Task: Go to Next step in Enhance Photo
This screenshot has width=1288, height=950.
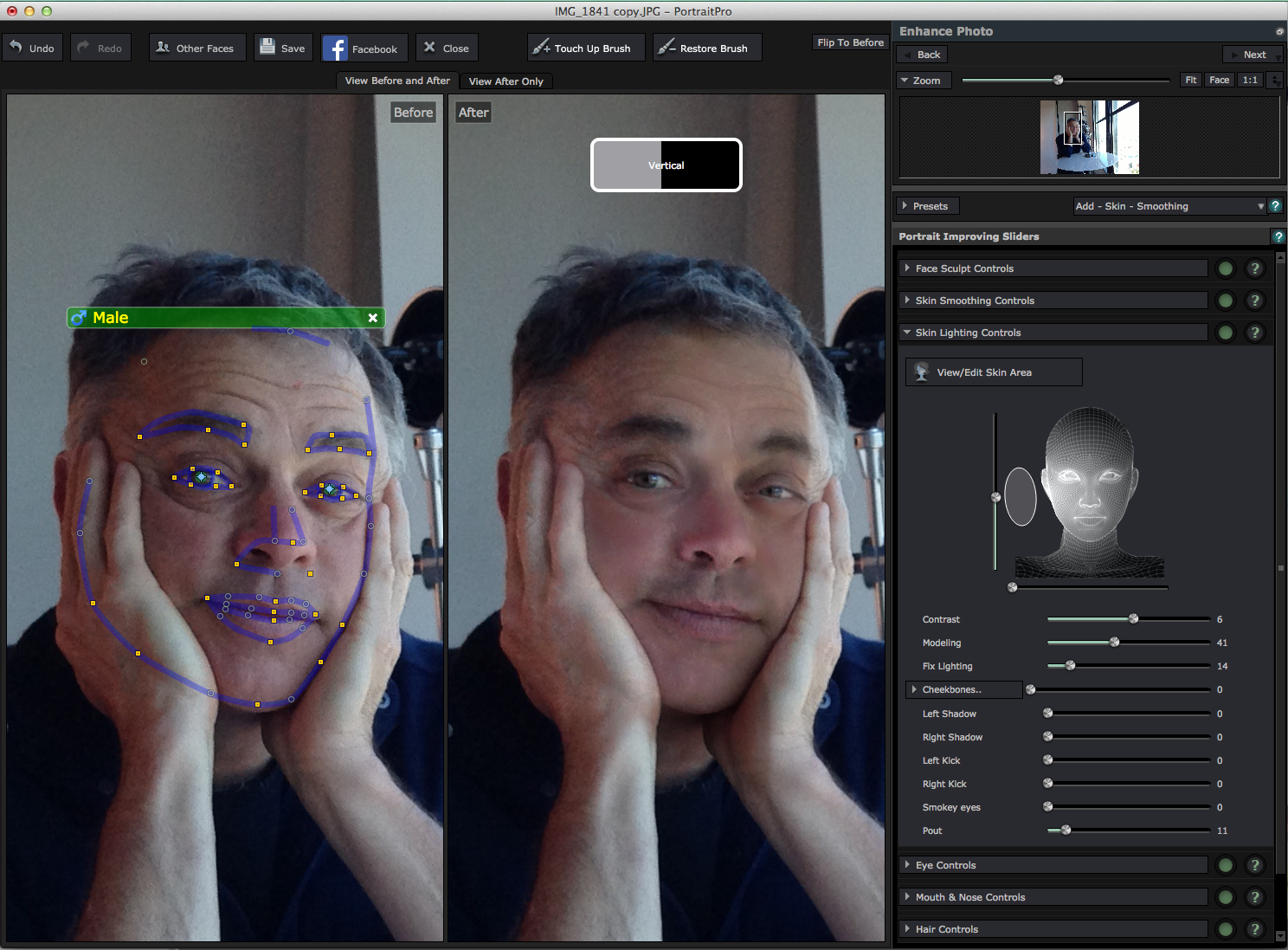Action: click(1253, 55)
